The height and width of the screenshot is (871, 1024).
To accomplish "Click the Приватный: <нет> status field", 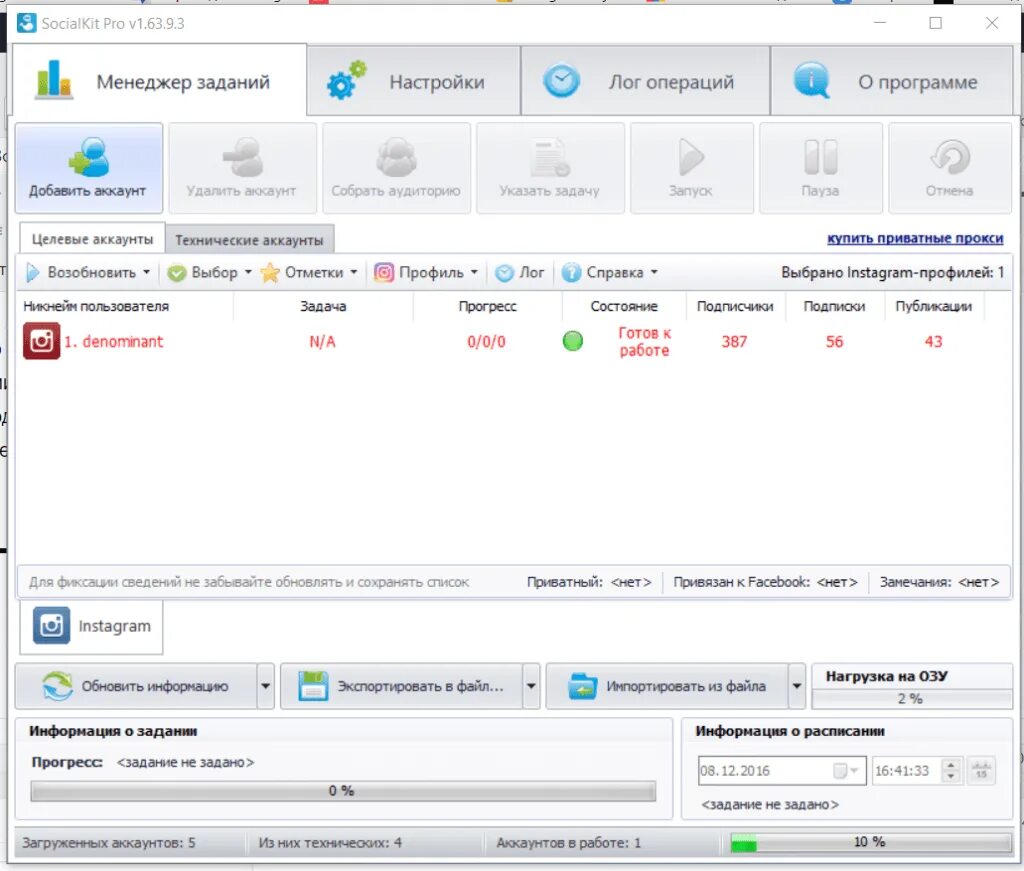I will [589, 582].
